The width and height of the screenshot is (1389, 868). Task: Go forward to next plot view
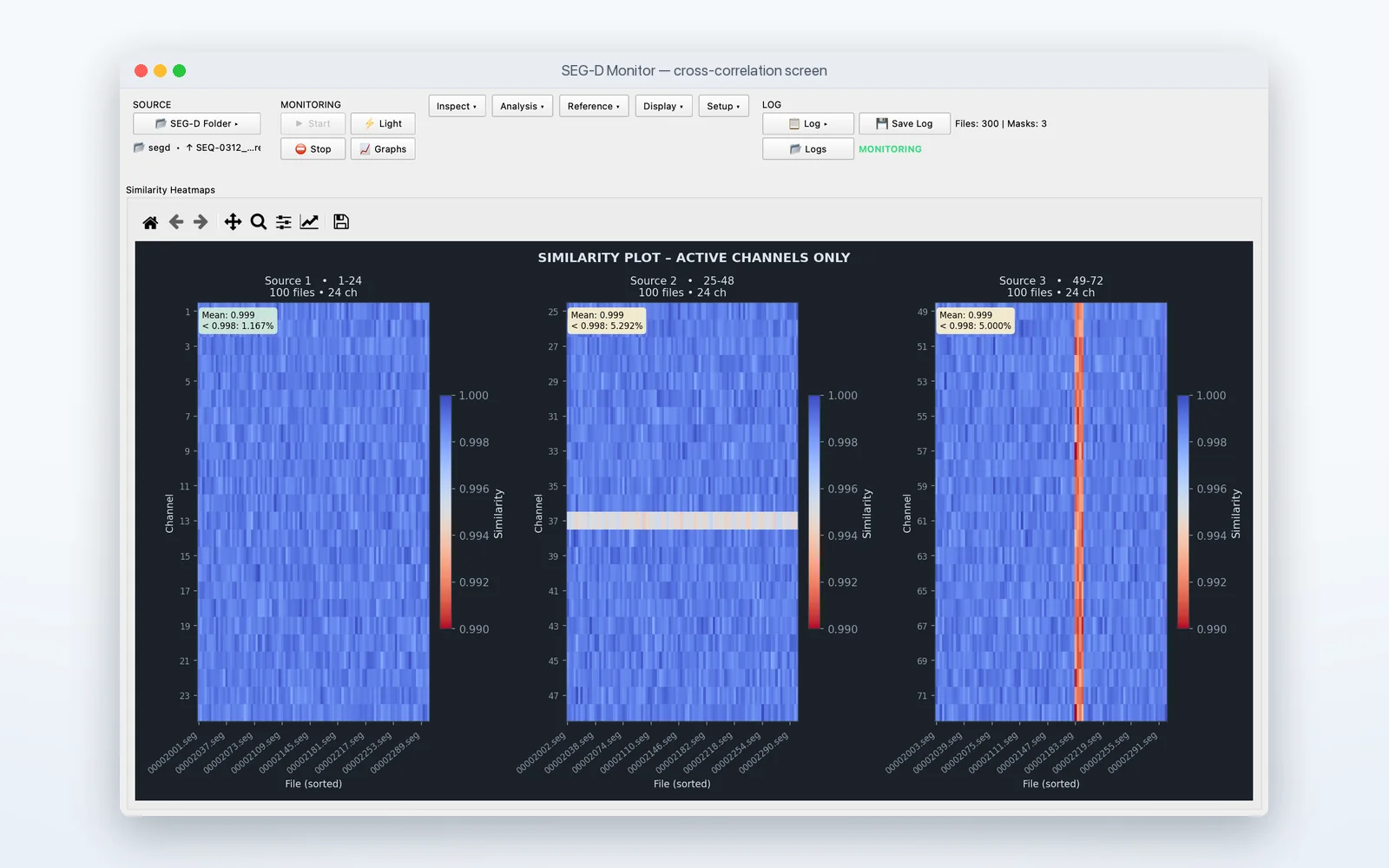201,222
